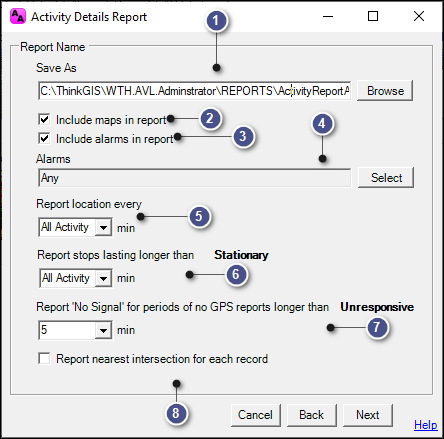Click the Save As file path field
This screenshot has height=439, width=444.
pos(195,91)
